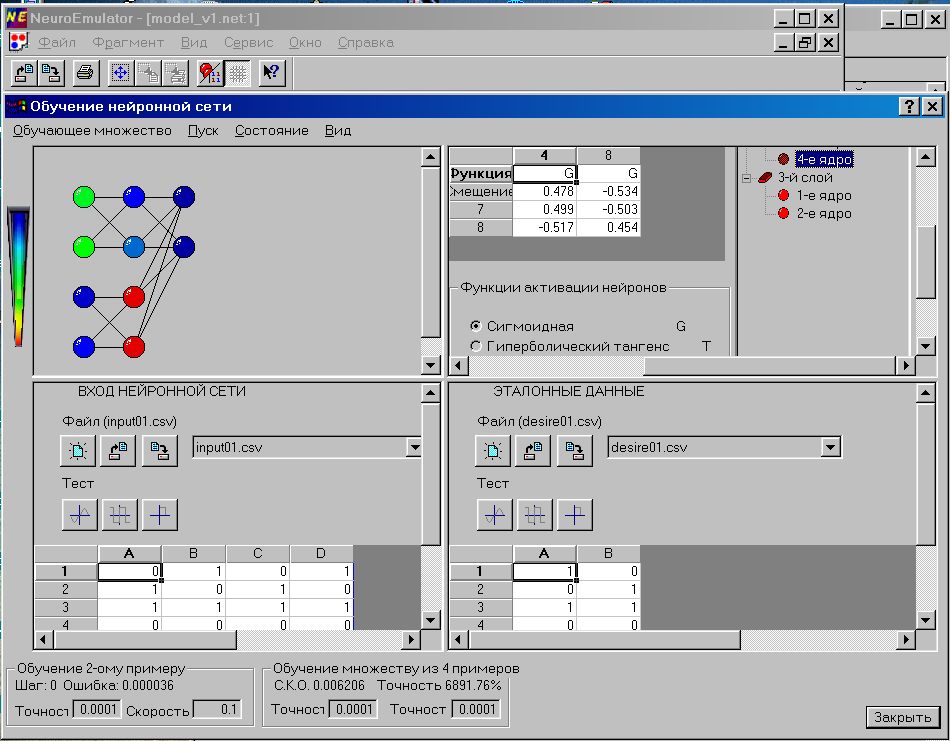Screen dimensions: 950x741
Task: Open the desire01.csv file dropdown
Action: pyautogui.click(x=829, y=448)
